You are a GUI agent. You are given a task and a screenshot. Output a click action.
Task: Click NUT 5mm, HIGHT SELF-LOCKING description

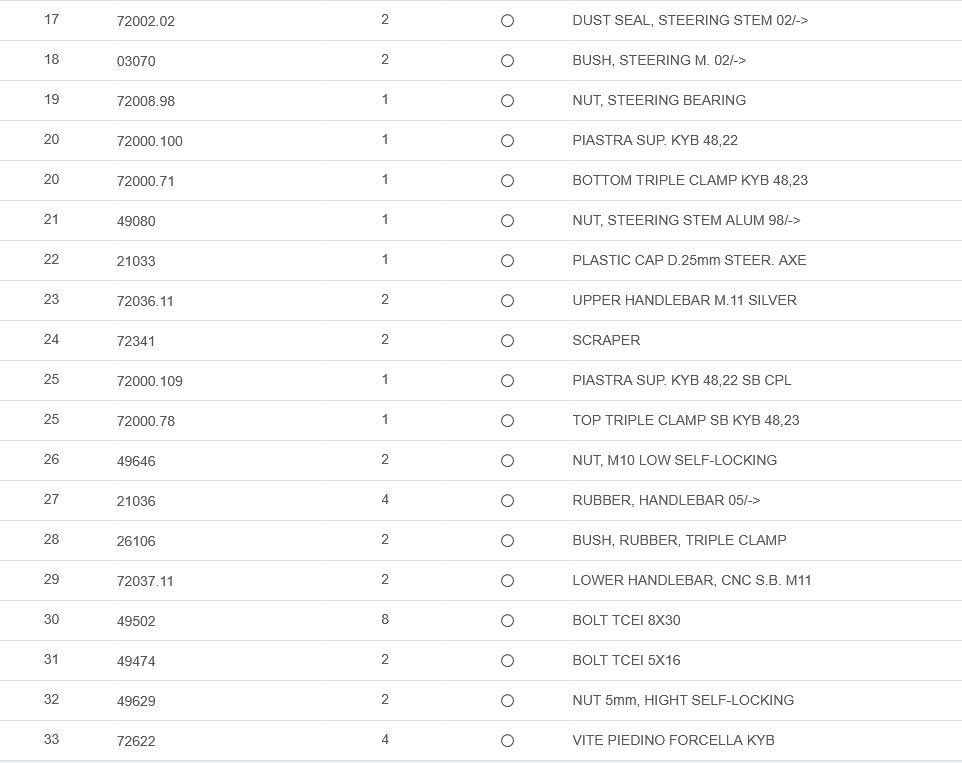click(683, 700)
